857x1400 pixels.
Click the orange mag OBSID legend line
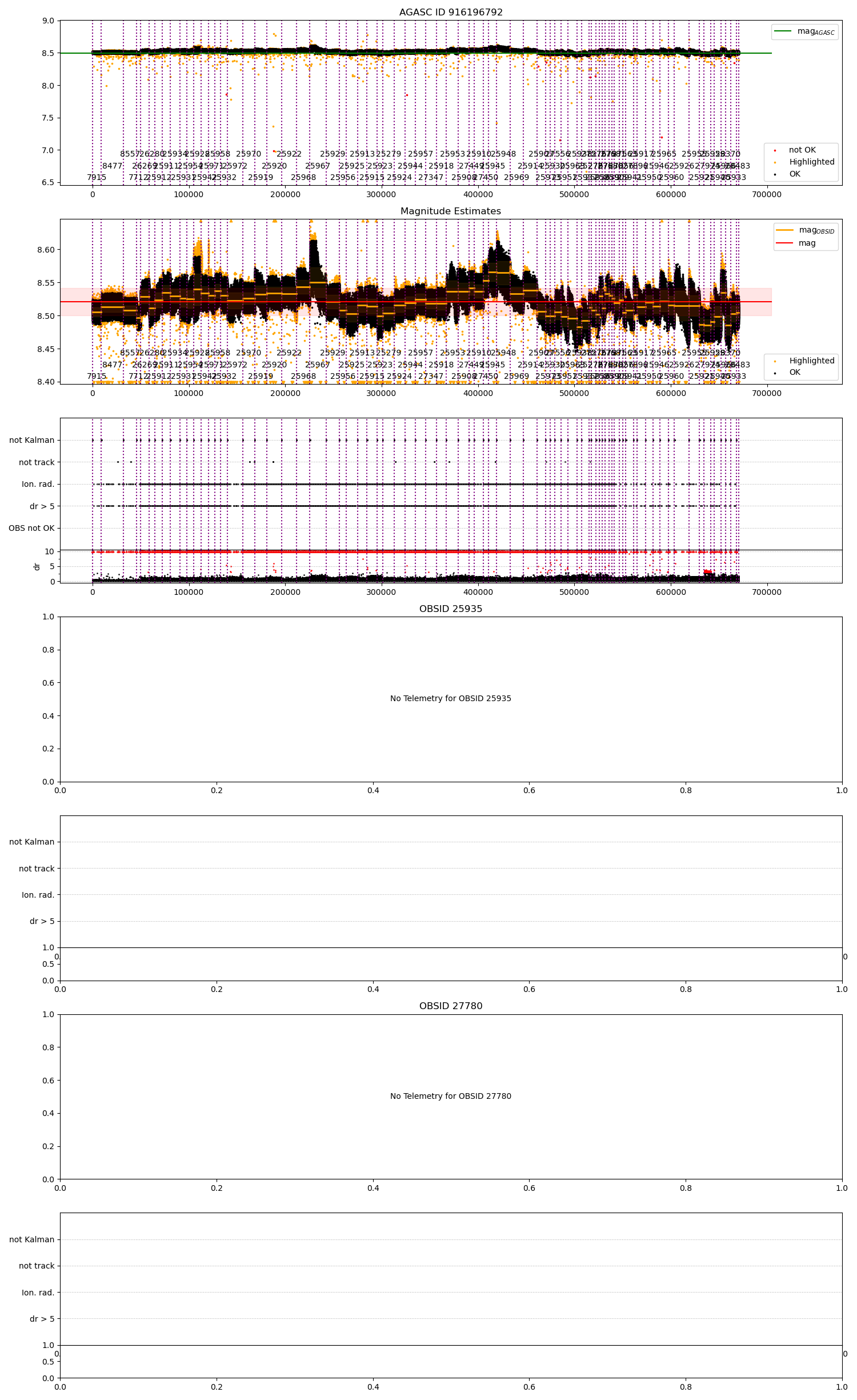click(x=784, y=230)
